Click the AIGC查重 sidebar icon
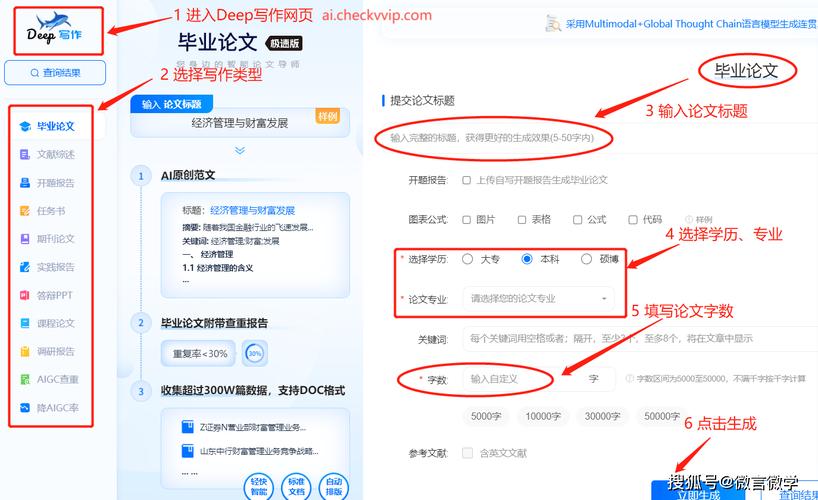818x500 pixels. coord(25,379)
